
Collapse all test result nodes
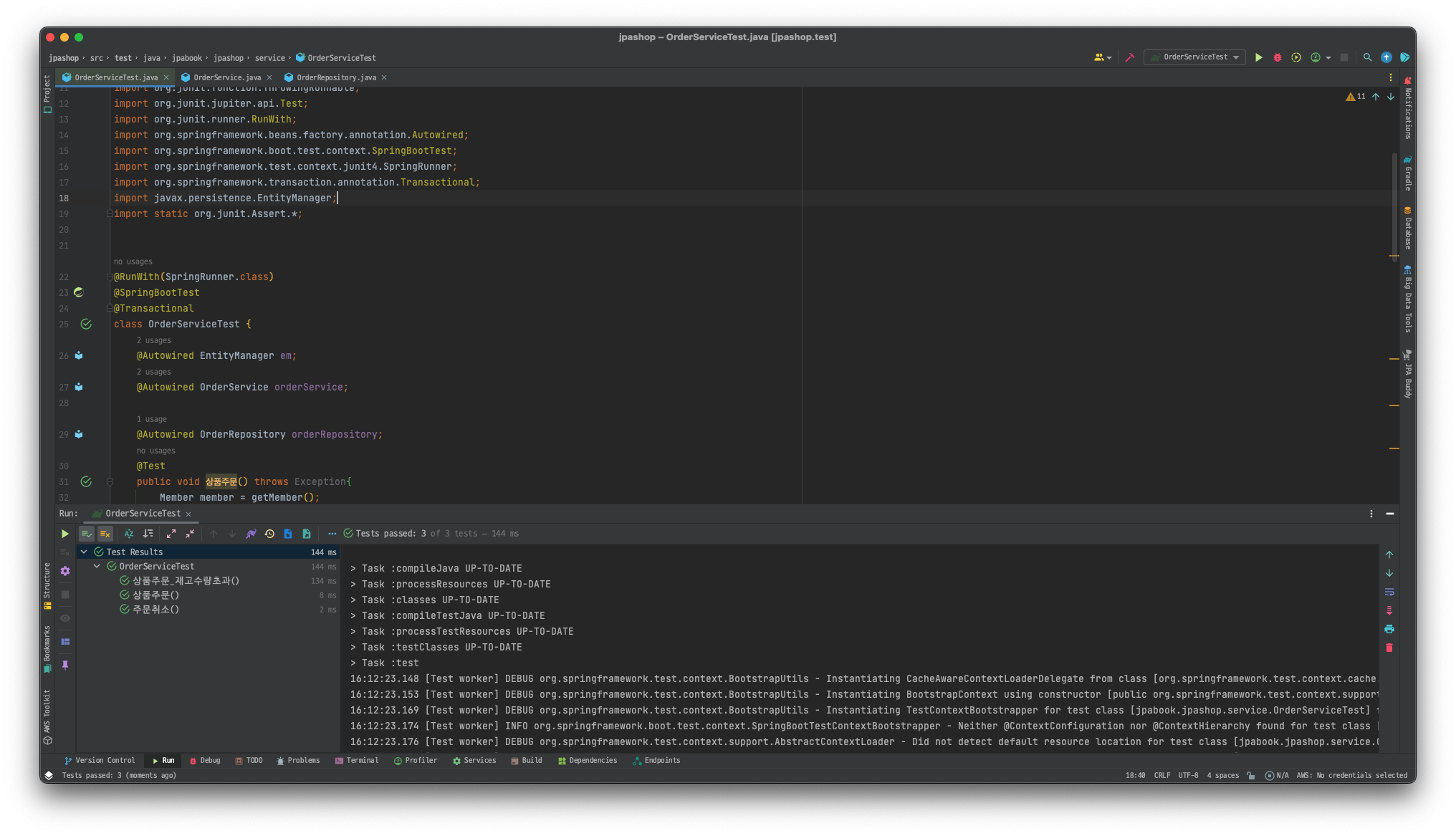190,534
